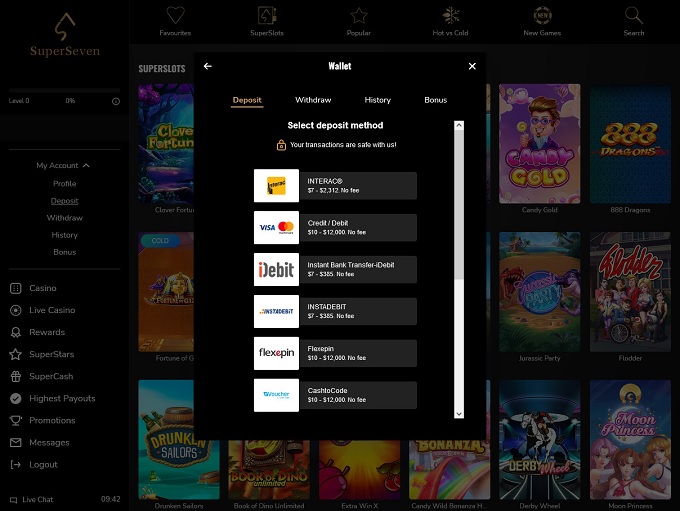Click the level info icon in sidebar
Image resolution: width=680 pixels, height=511 pixels.
[116, 101]
